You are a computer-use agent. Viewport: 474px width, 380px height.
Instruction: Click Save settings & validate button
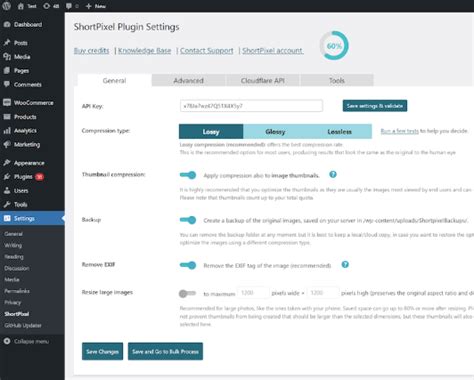(375, 106)
